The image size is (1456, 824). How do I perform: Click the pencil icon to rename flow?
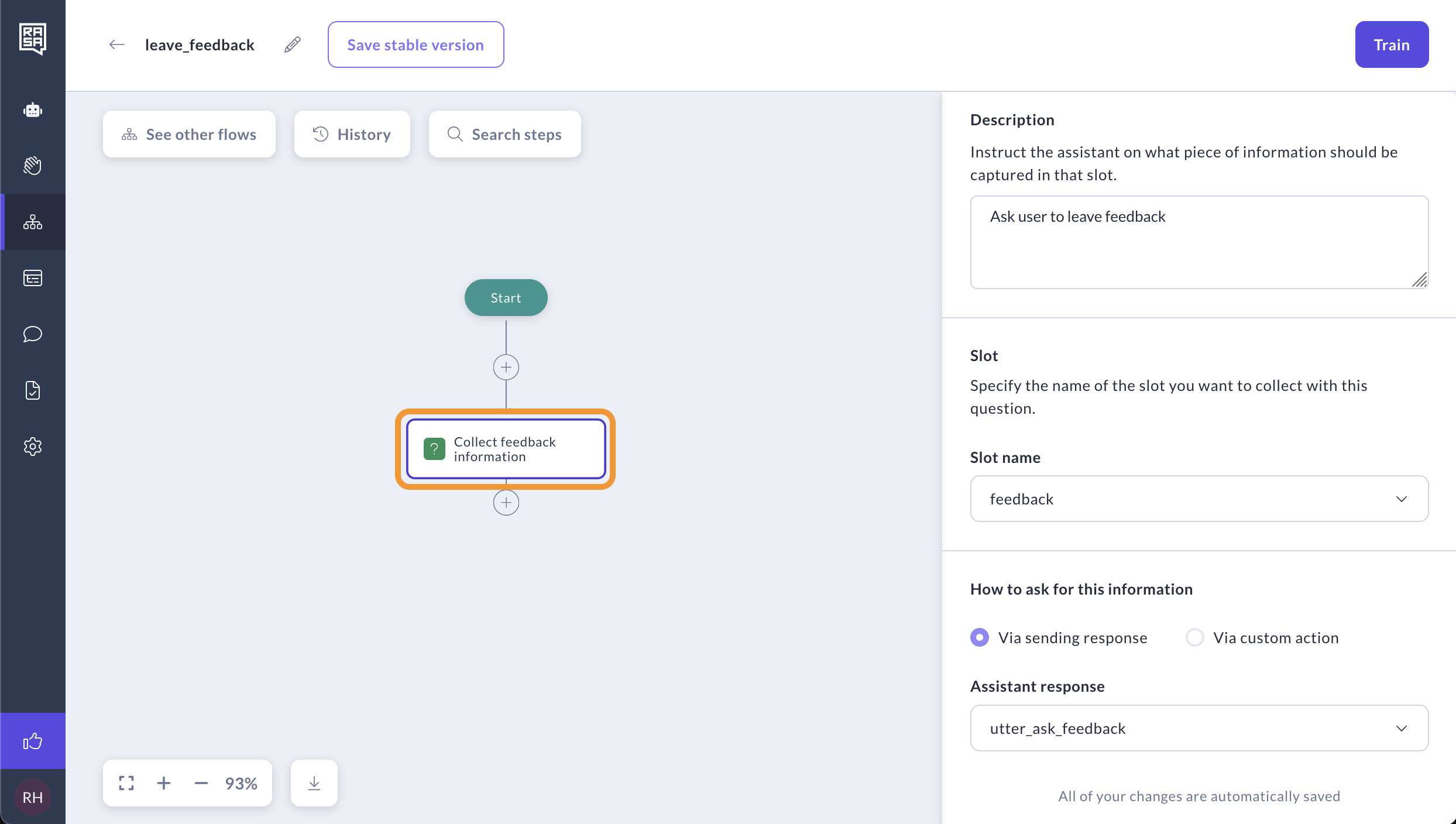(293, 44)
